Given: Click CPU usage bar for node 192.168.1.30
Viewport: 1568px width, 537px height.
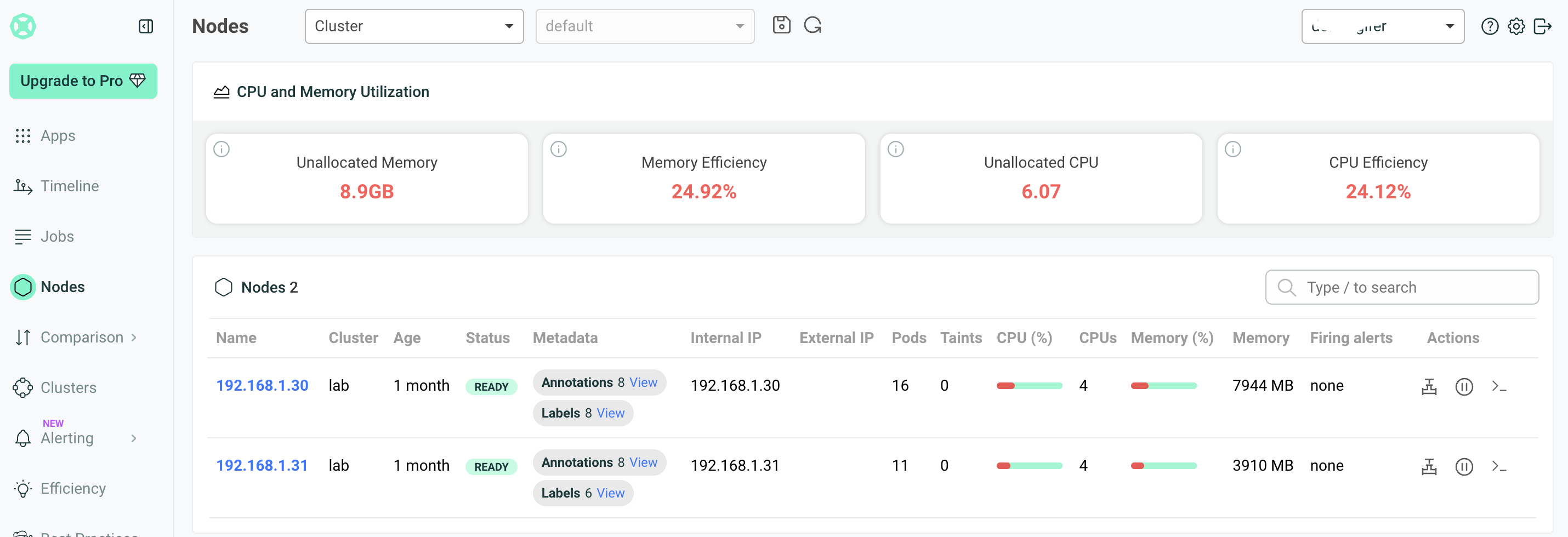Looking at the screenshot, I should click(x=1029, y=386).
